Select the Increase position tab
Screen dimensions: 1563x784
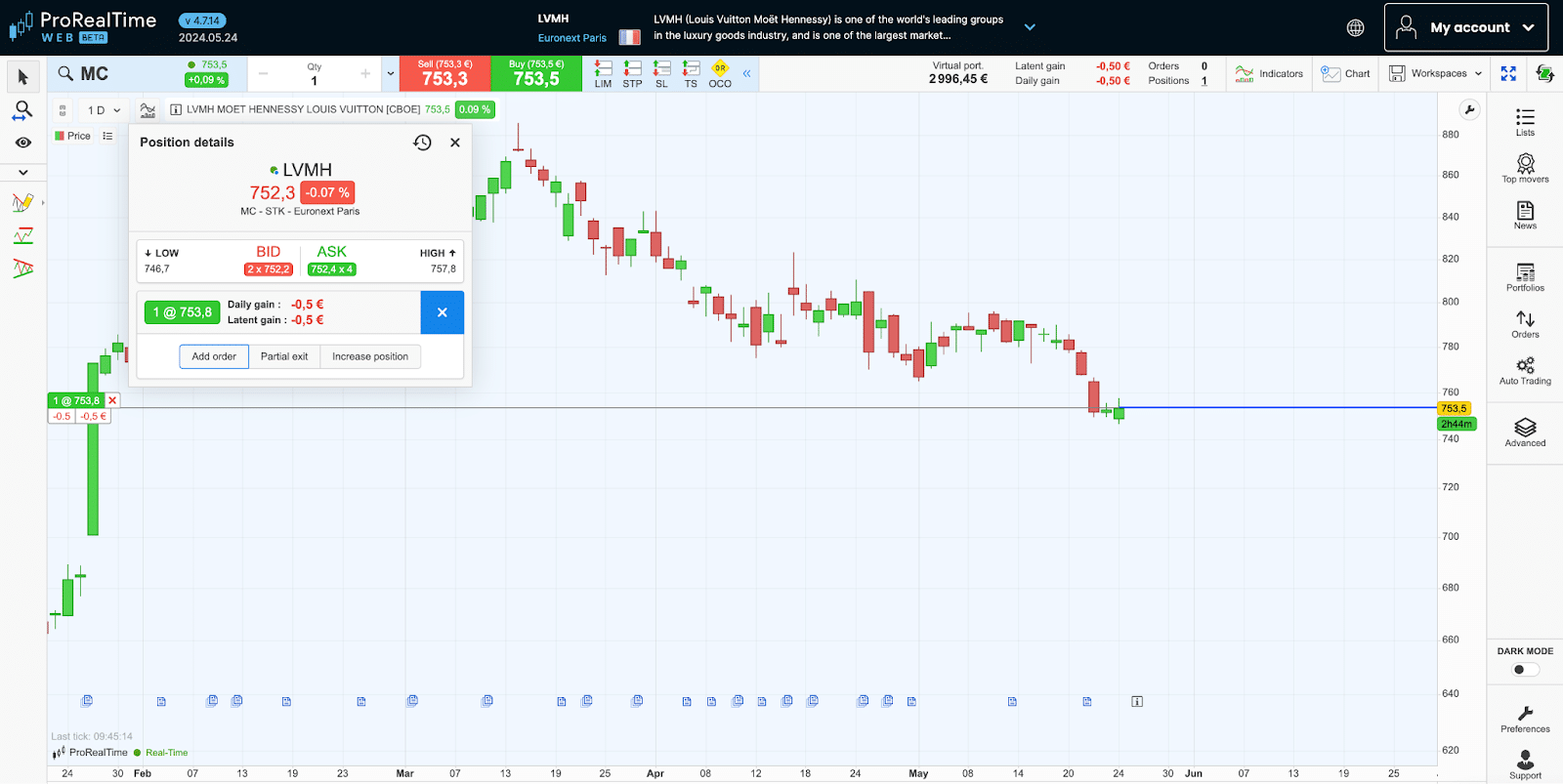pyautogui.click(x=370, y=356)
